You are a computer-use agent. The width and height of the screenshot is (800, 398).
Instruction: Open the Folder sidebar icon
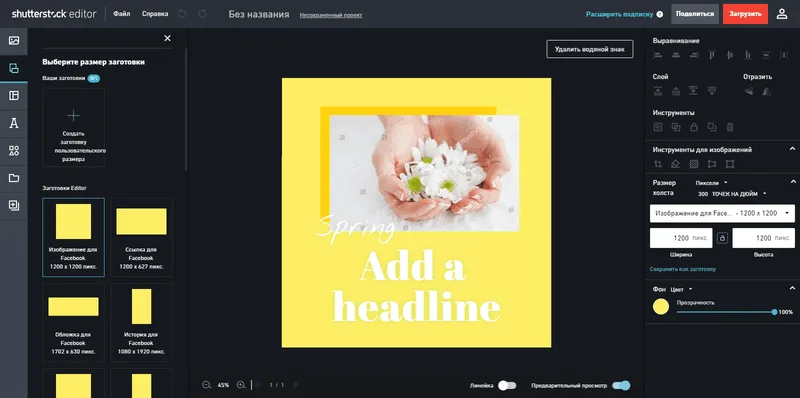tap(14, 178)
